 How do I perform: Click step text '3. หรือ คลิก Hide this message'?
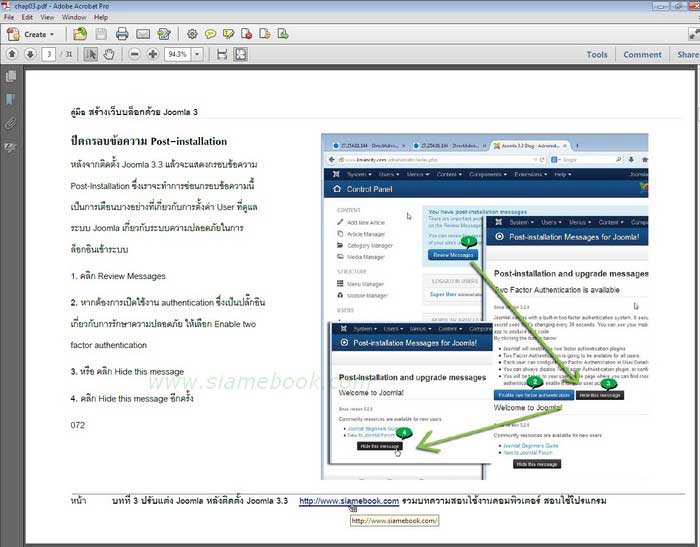tap(127, 372)
